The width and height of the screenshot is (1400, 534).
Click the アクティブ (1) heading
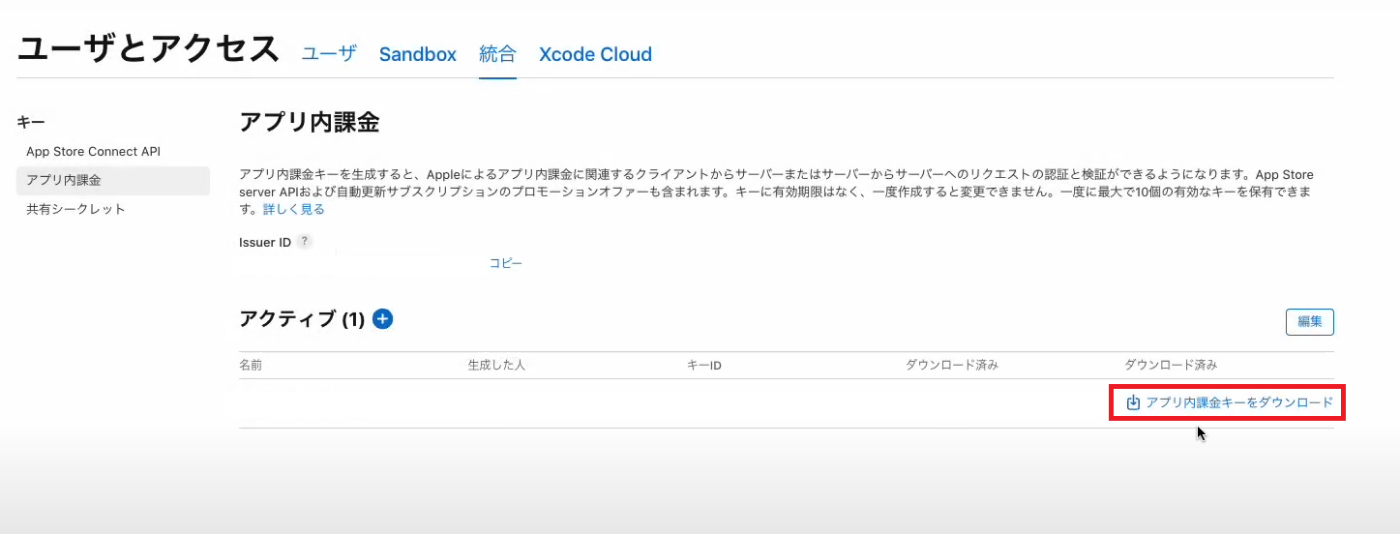coord(302,319)
